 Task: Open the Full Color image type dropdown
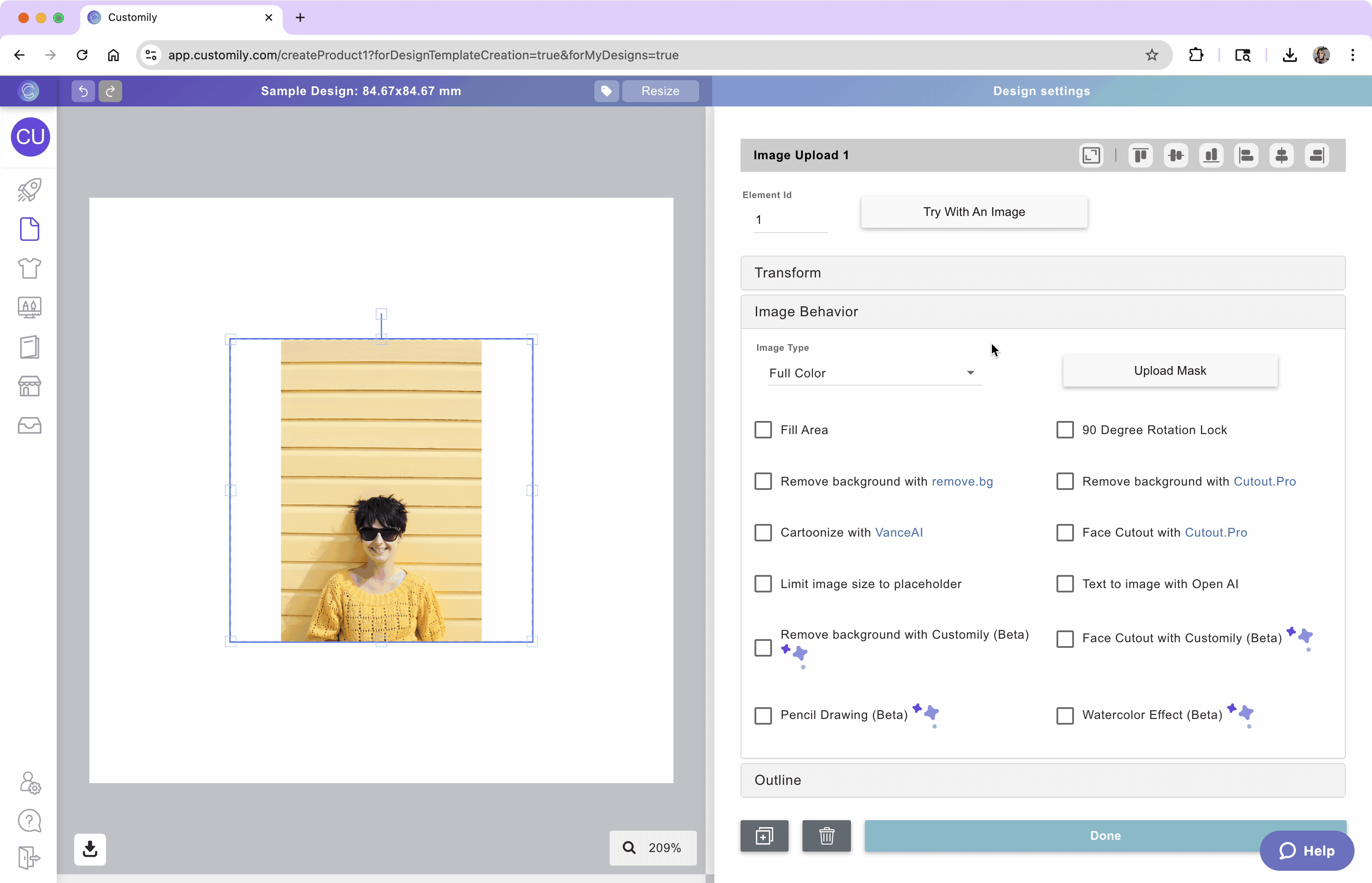click(x=874, y=373)
